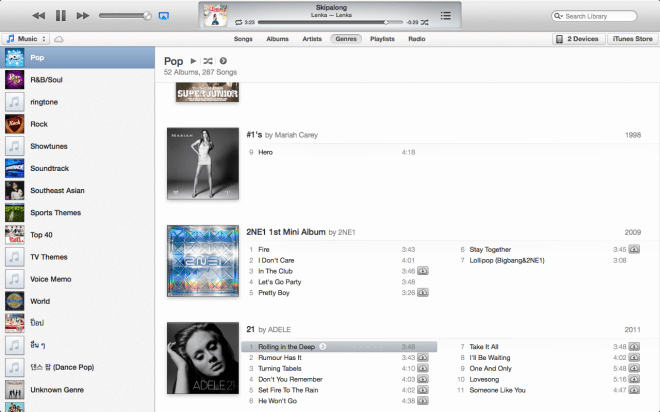Viewport: 660px width, 412px height.
Task: Click iCloud download icon for In The Club
Action: click(x=423, y=271)
